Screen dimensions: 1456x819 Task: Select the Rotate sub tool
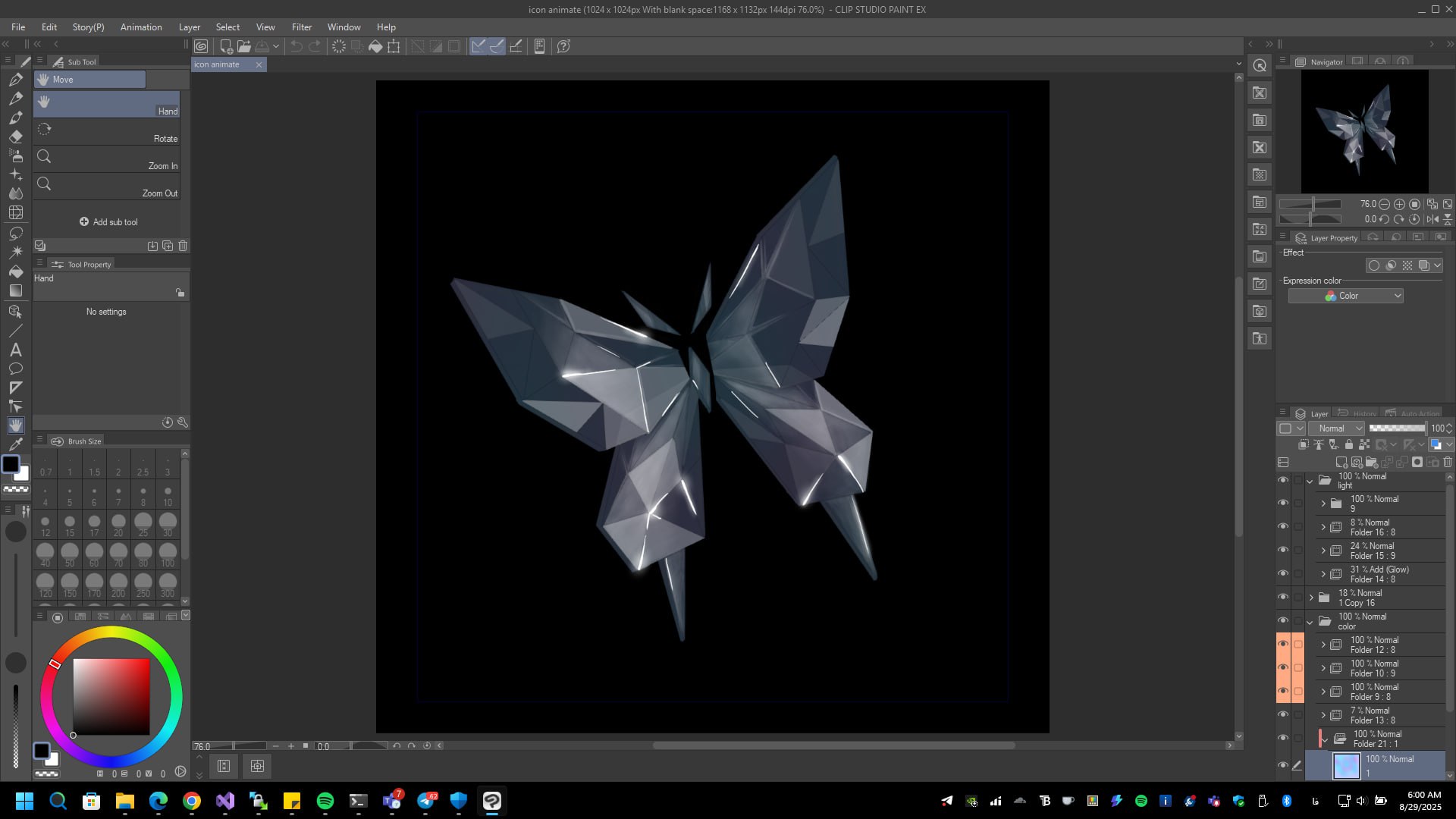click(106, 130)
